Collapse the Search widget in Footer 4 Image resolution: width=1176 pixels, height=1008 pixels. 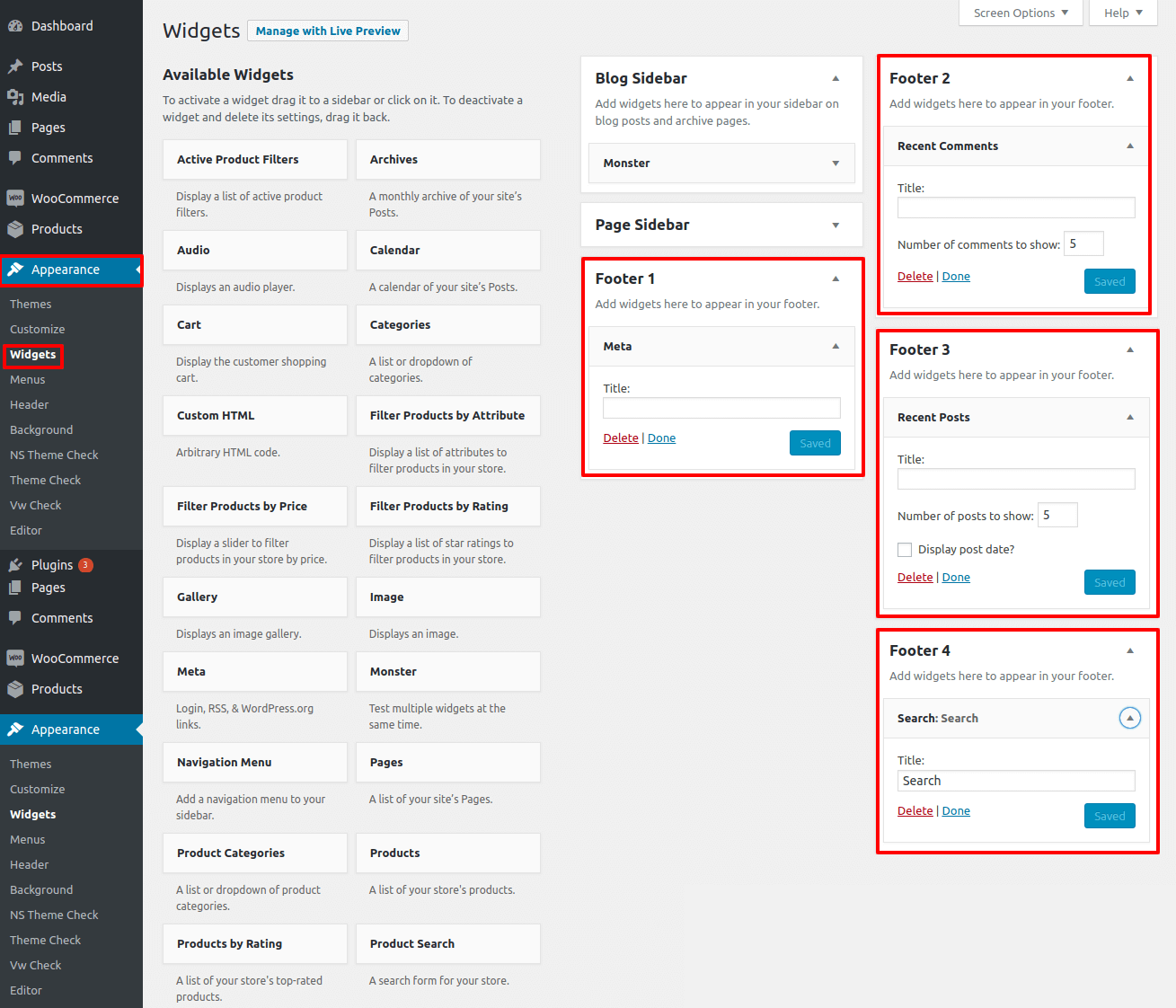[1129, 718]
